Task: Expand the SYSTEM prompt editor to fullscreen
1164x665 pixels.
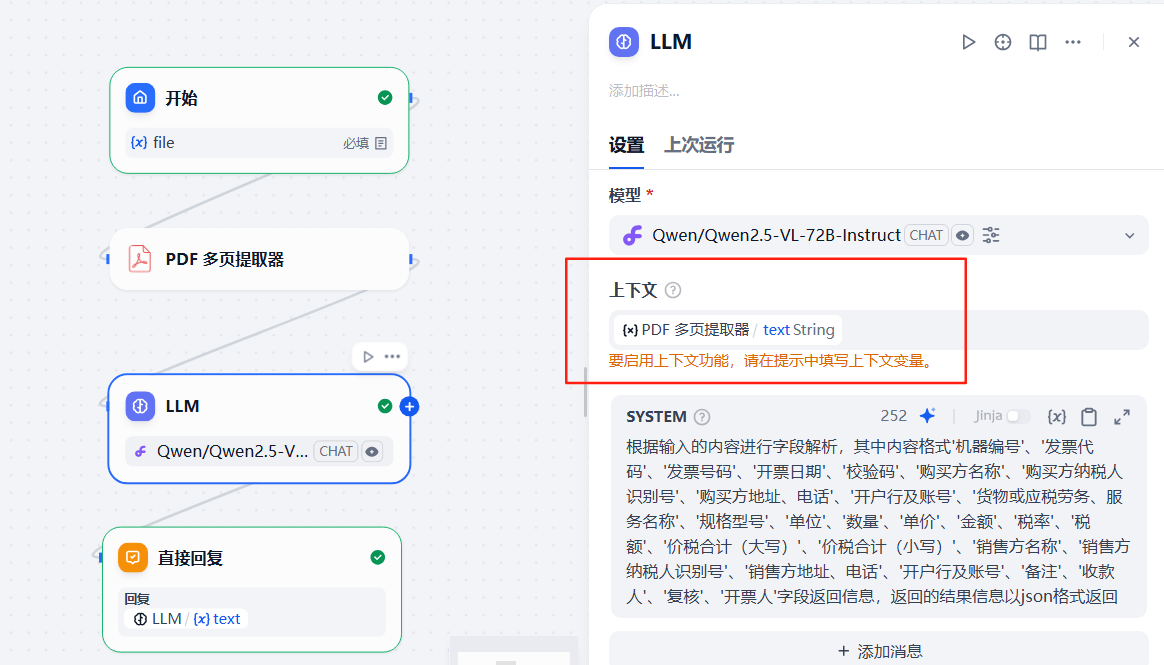Action: tap(1122, 416)
